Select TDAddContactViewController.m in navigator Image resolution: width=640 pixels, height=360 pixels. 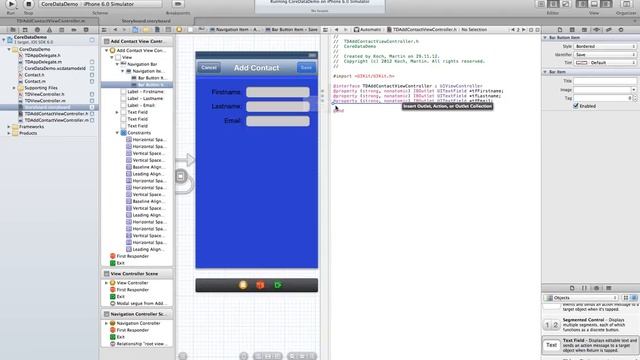[x=56, y=120]
